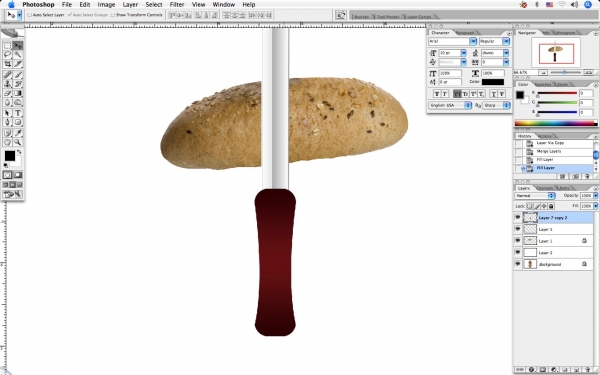Image resolution: width=600 pixels, height=375 pixels.
Task: Open the font size dropdown
Action: 464,53
